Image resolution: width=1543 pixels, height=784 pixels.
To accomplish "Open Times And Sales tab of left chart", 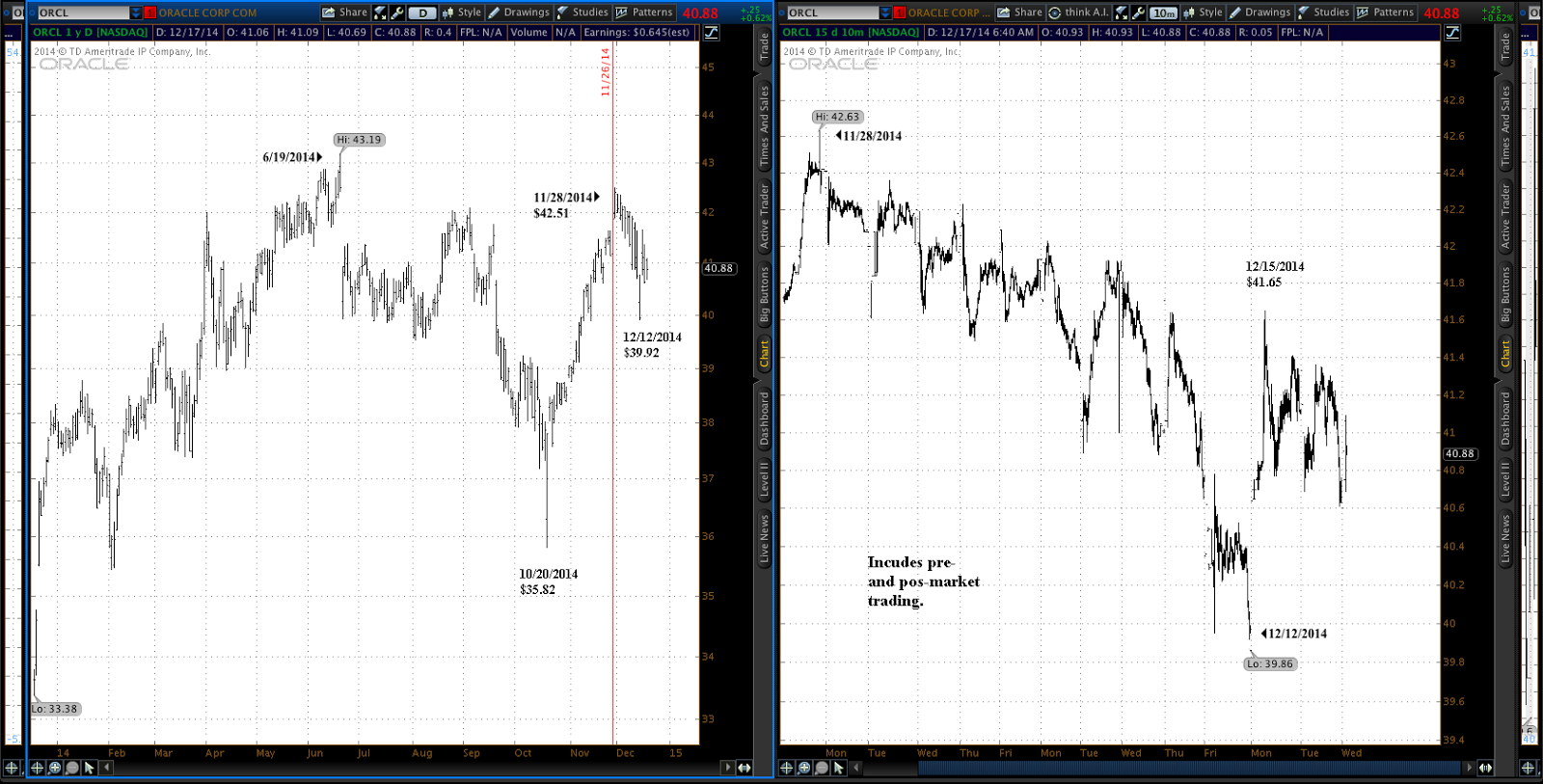I will (764, 126).
